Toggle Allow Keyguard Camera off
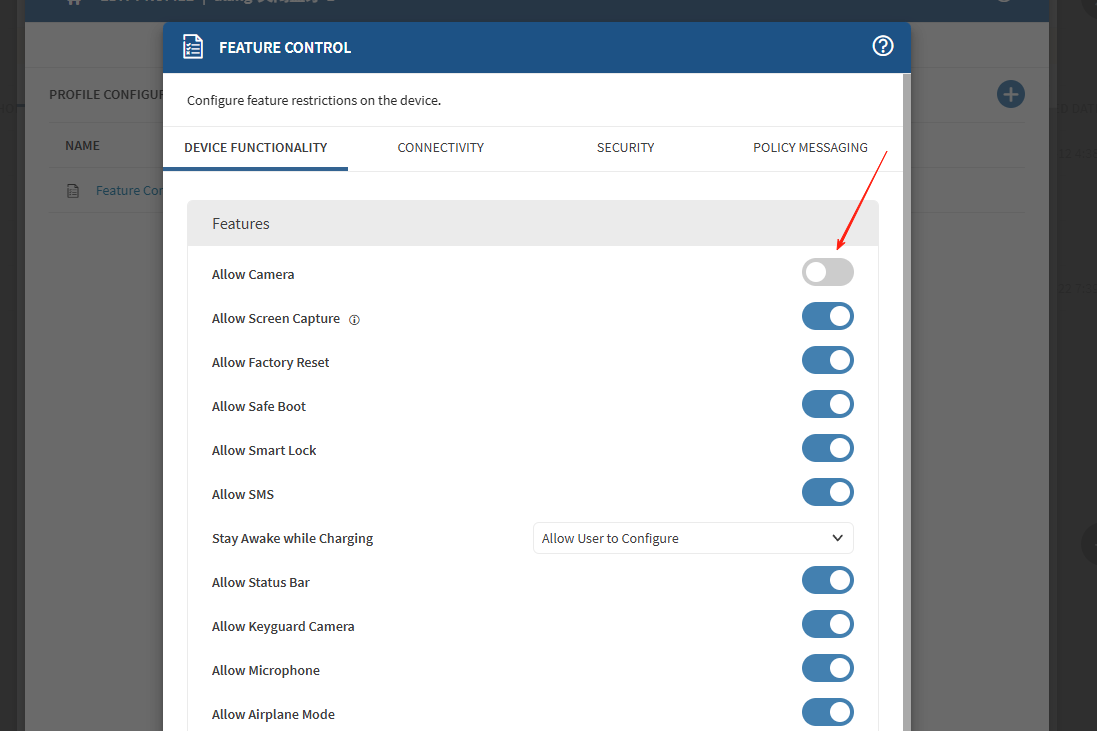Screen dimensions: 1097x731 [x=827, y=625]
